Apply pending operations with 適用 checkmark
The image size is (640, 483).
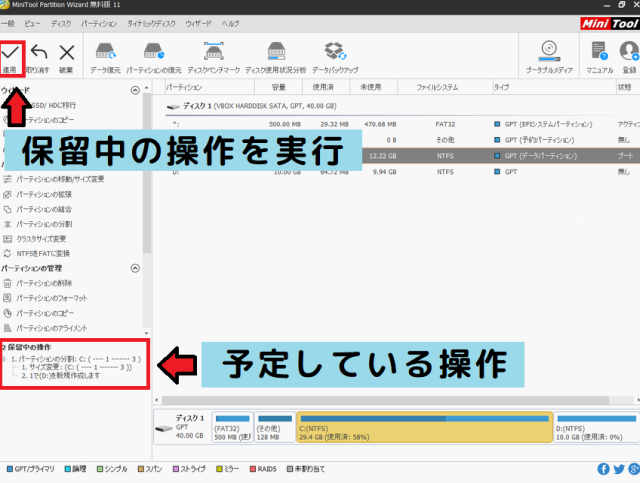click(11, 58)
